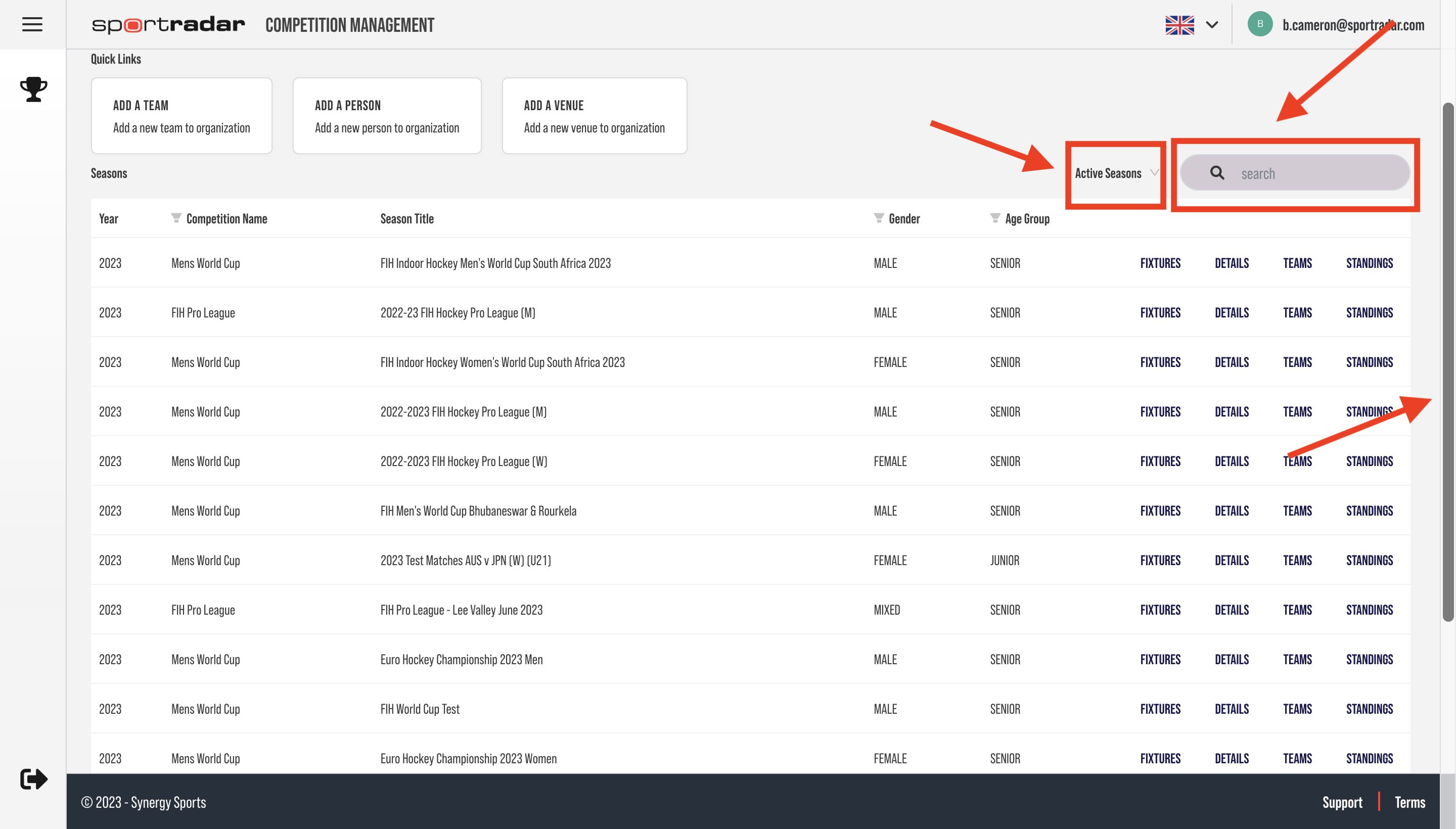
Task: Click the Support footer link
Action: click(1342, 802)
